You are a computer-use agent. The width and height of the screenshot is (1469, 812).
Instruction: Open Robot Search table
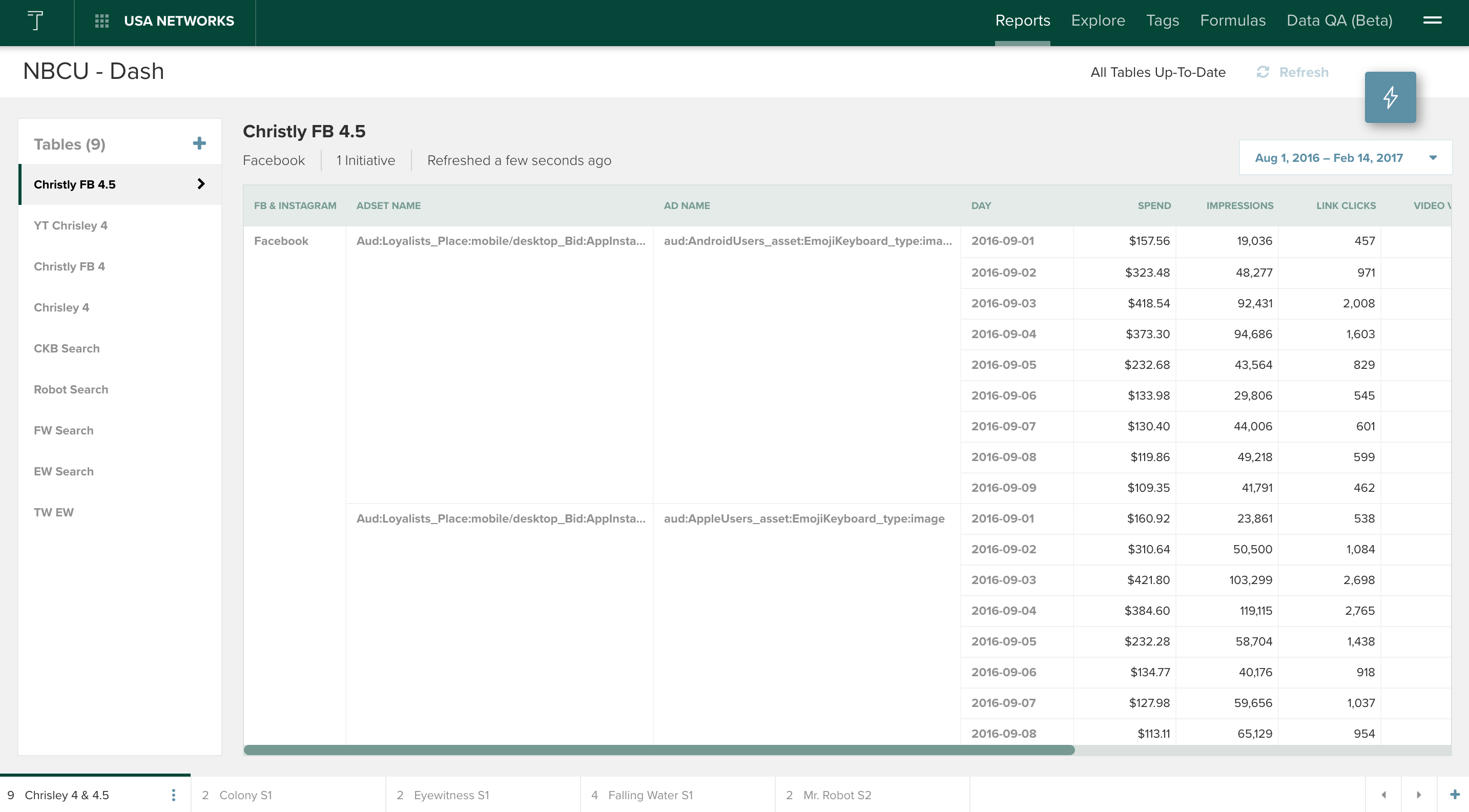coord(71,389)
